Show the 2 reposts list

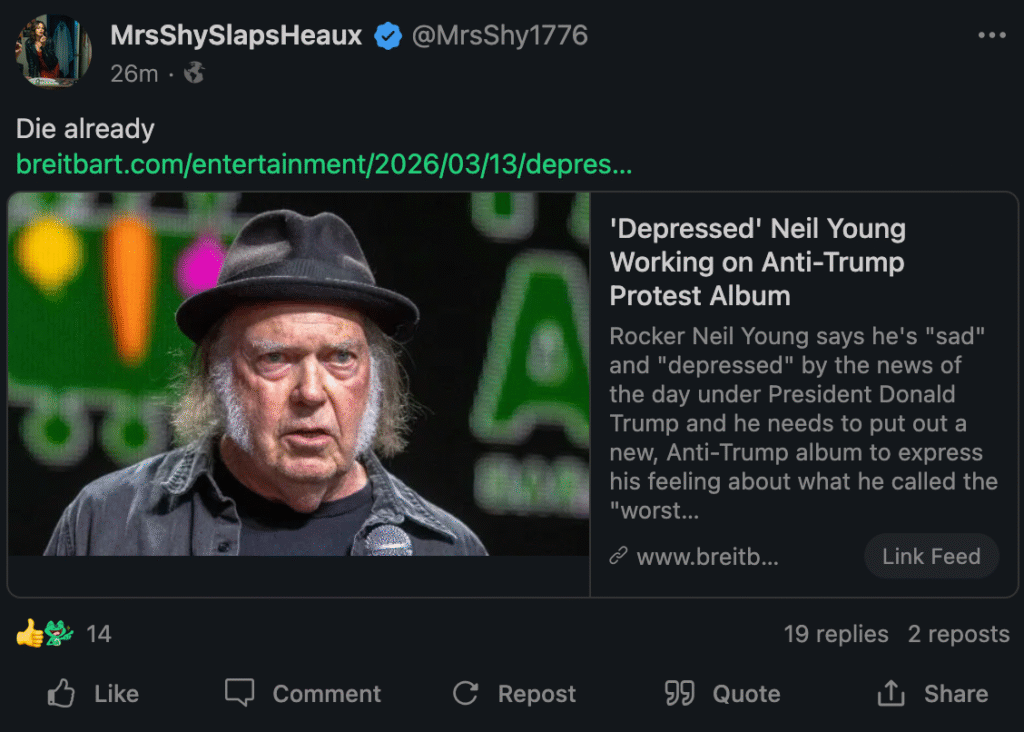tap(958, 634)
